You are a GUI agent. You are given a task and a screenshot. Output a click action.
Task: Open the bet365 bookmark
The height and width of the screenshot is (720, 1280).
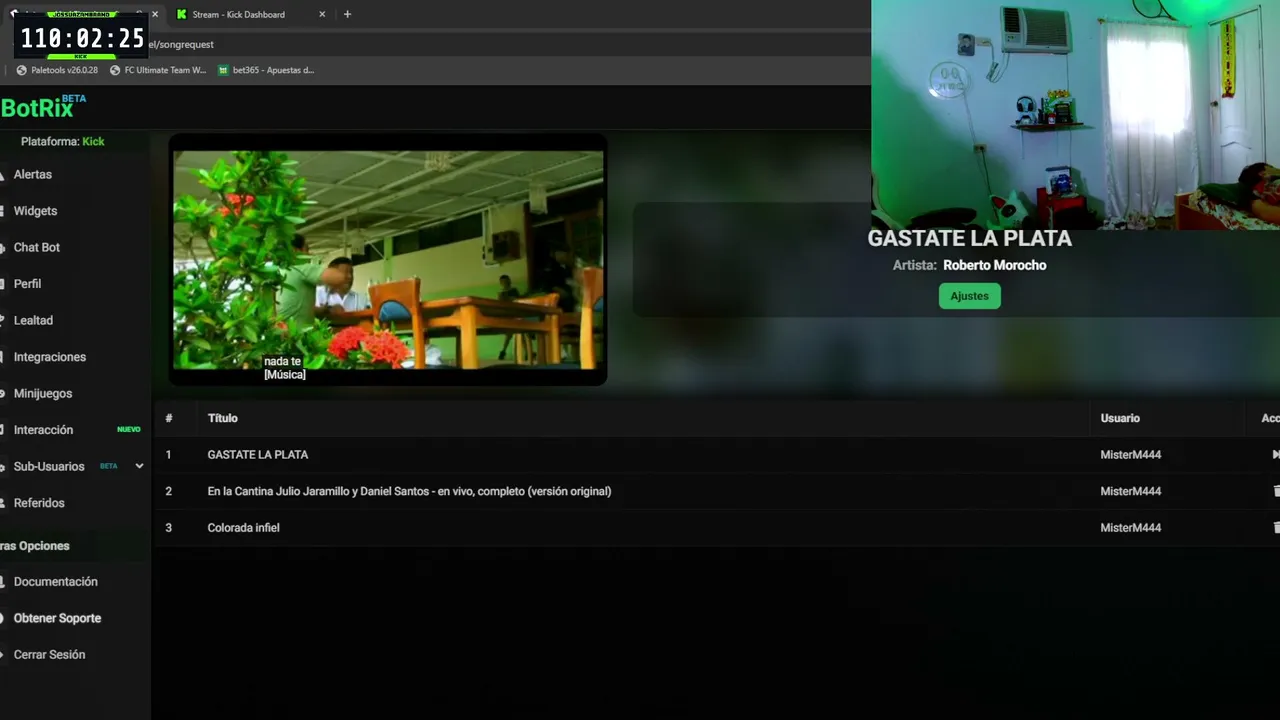coord(266,70)
